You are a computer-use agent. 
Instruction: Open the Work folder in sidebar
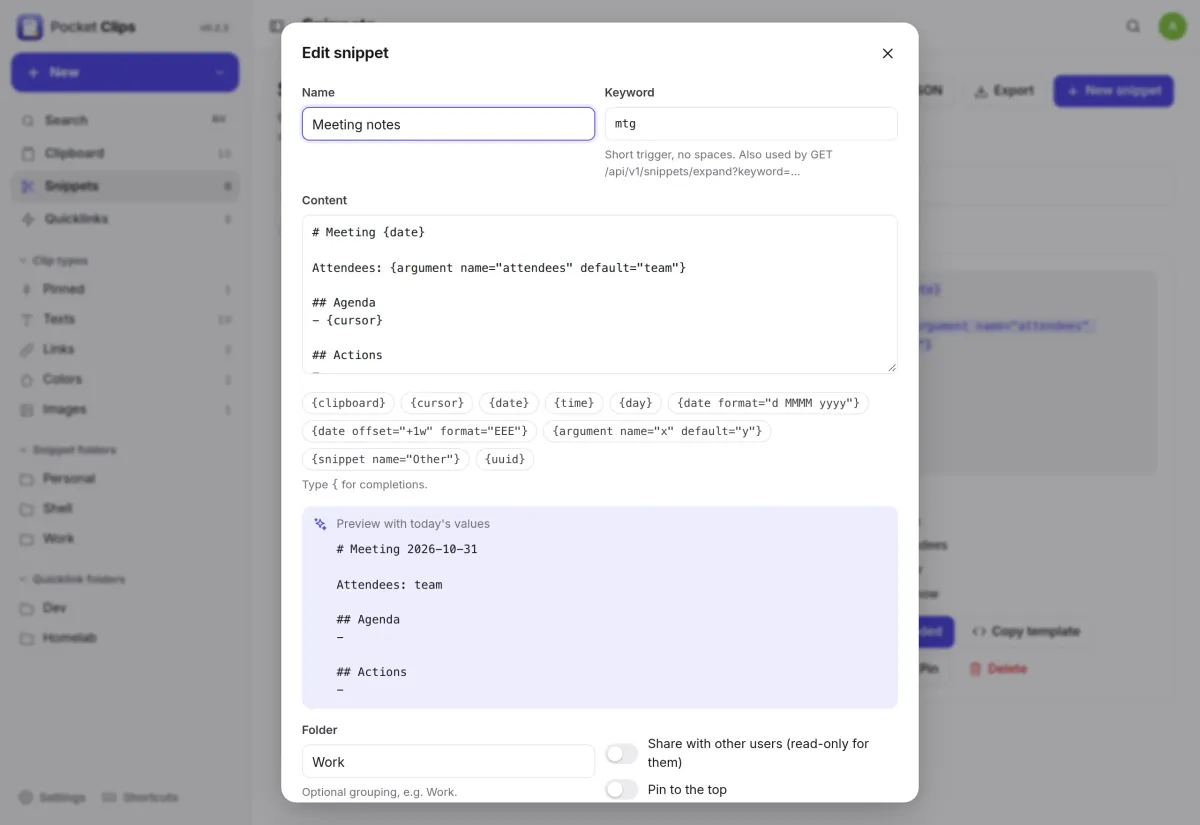point(125,538)
